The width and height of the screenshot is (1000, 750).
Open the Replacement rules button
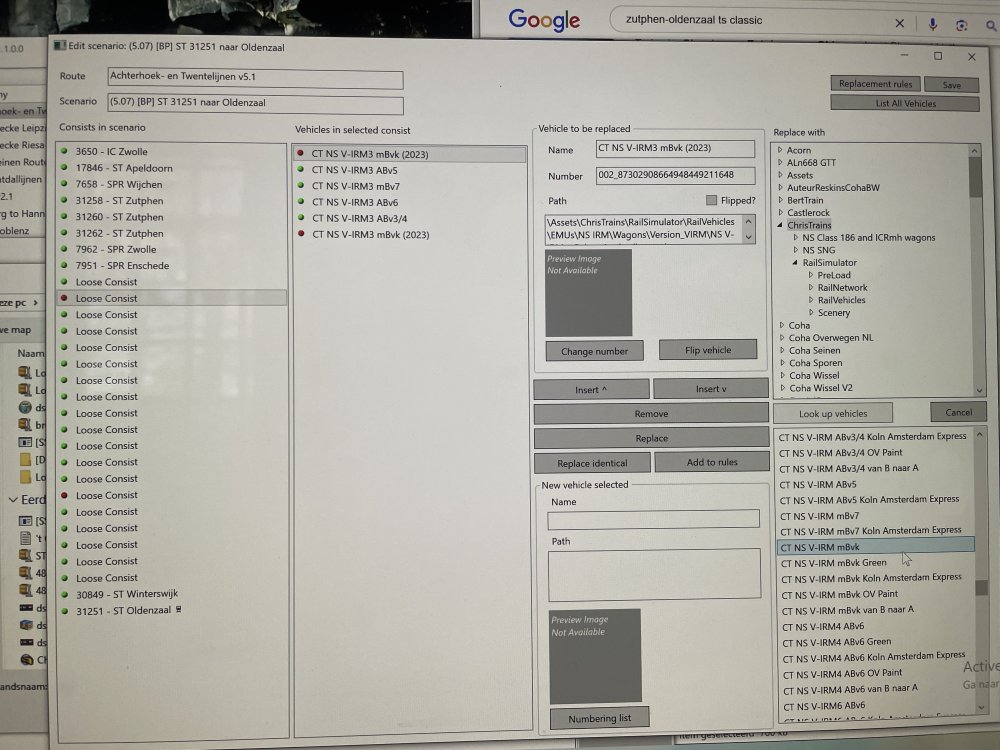pyautogui.click(x=875, y=84)
